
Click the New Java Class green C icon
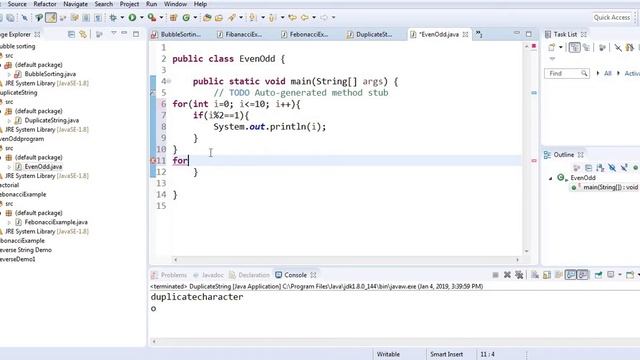tap(186, 18)
